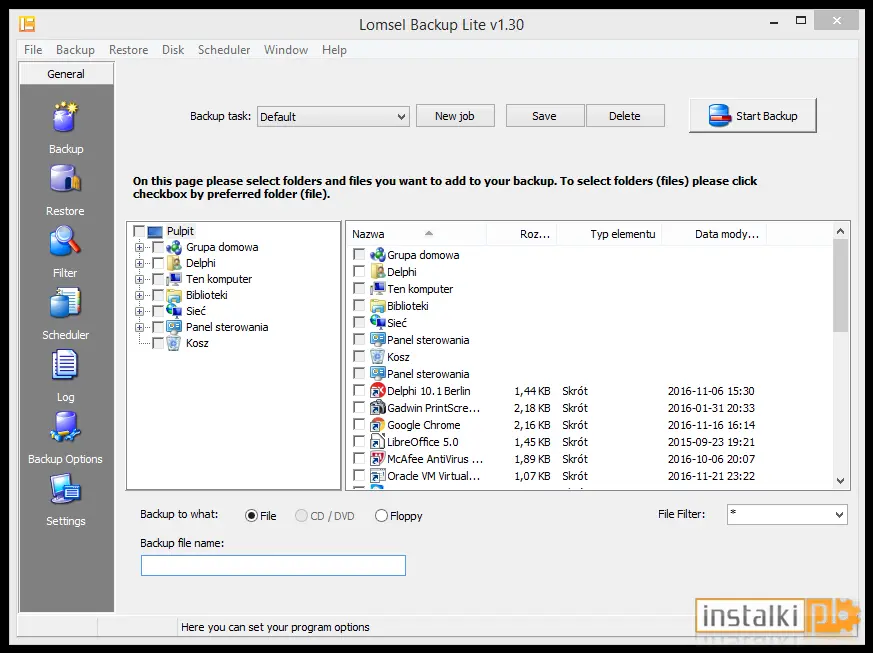
Task: Open the Restore menu
Action: [129, 50]
